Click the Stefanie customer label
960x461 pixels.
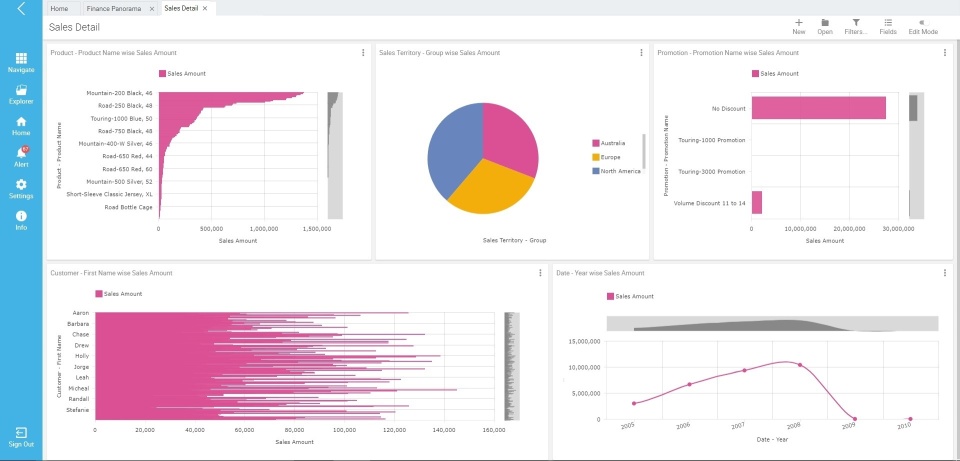coord(78,410)
